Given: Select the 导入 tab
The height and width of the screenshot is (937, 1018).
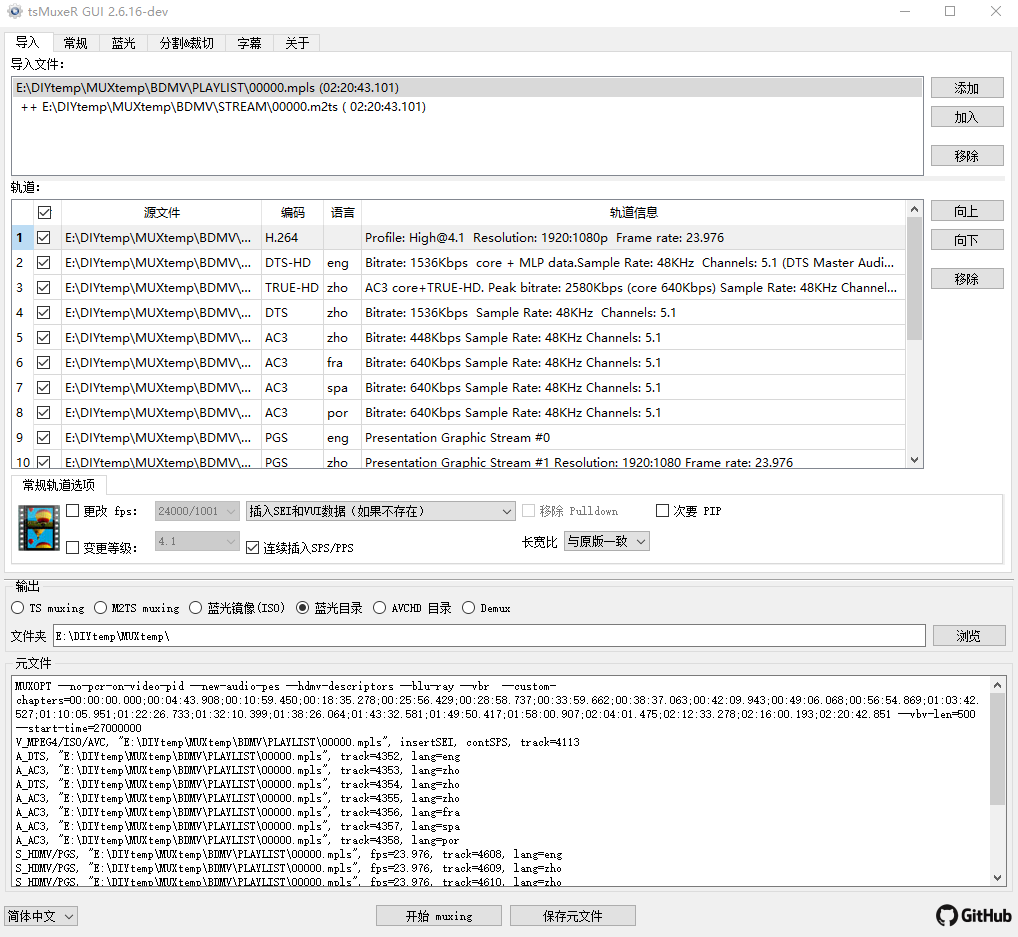Looking at the screenshot, I should 28,42.
